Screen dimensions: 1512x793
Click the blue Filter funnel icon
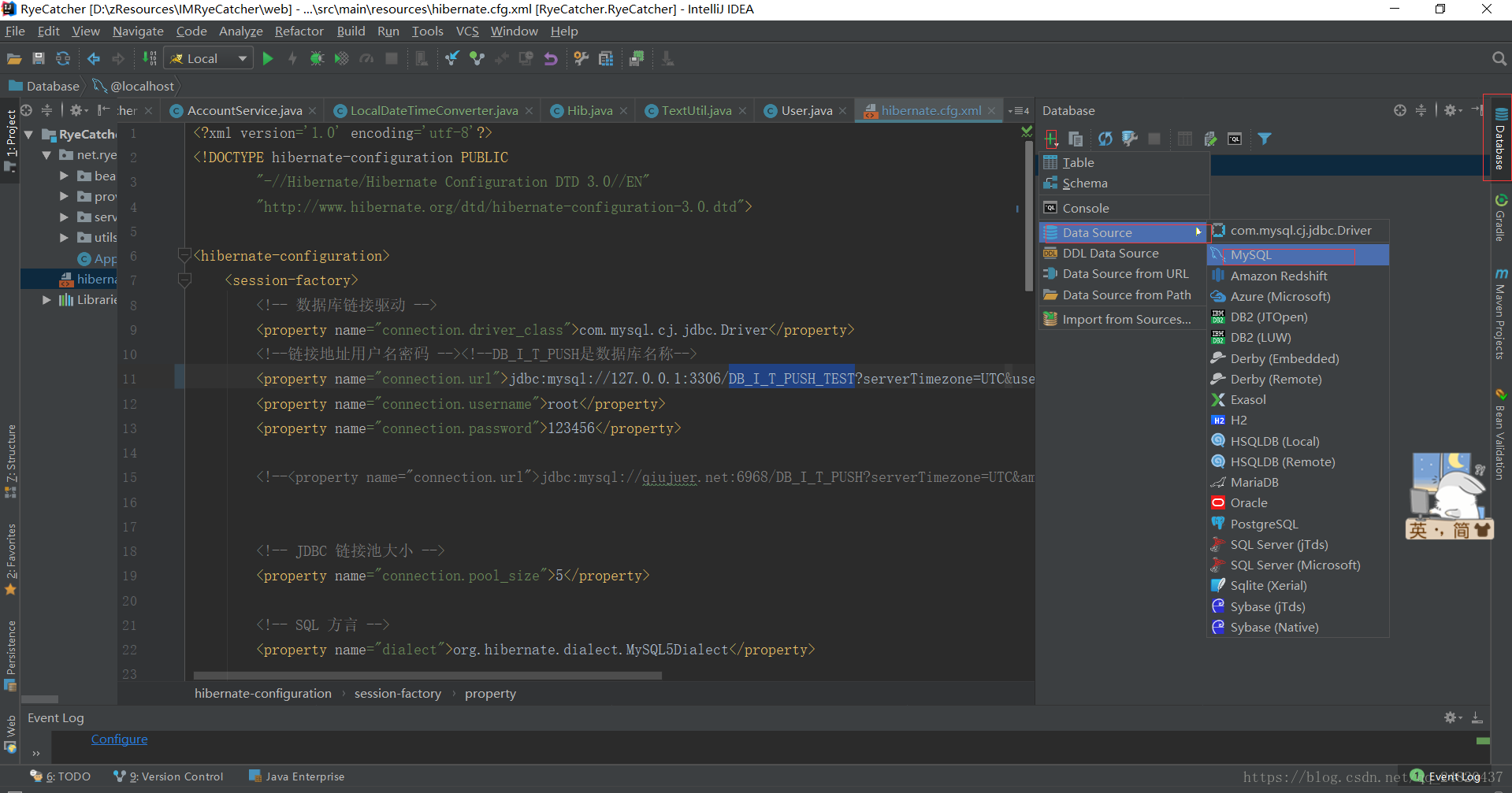pyautogui.click(x=1265, y=139)
